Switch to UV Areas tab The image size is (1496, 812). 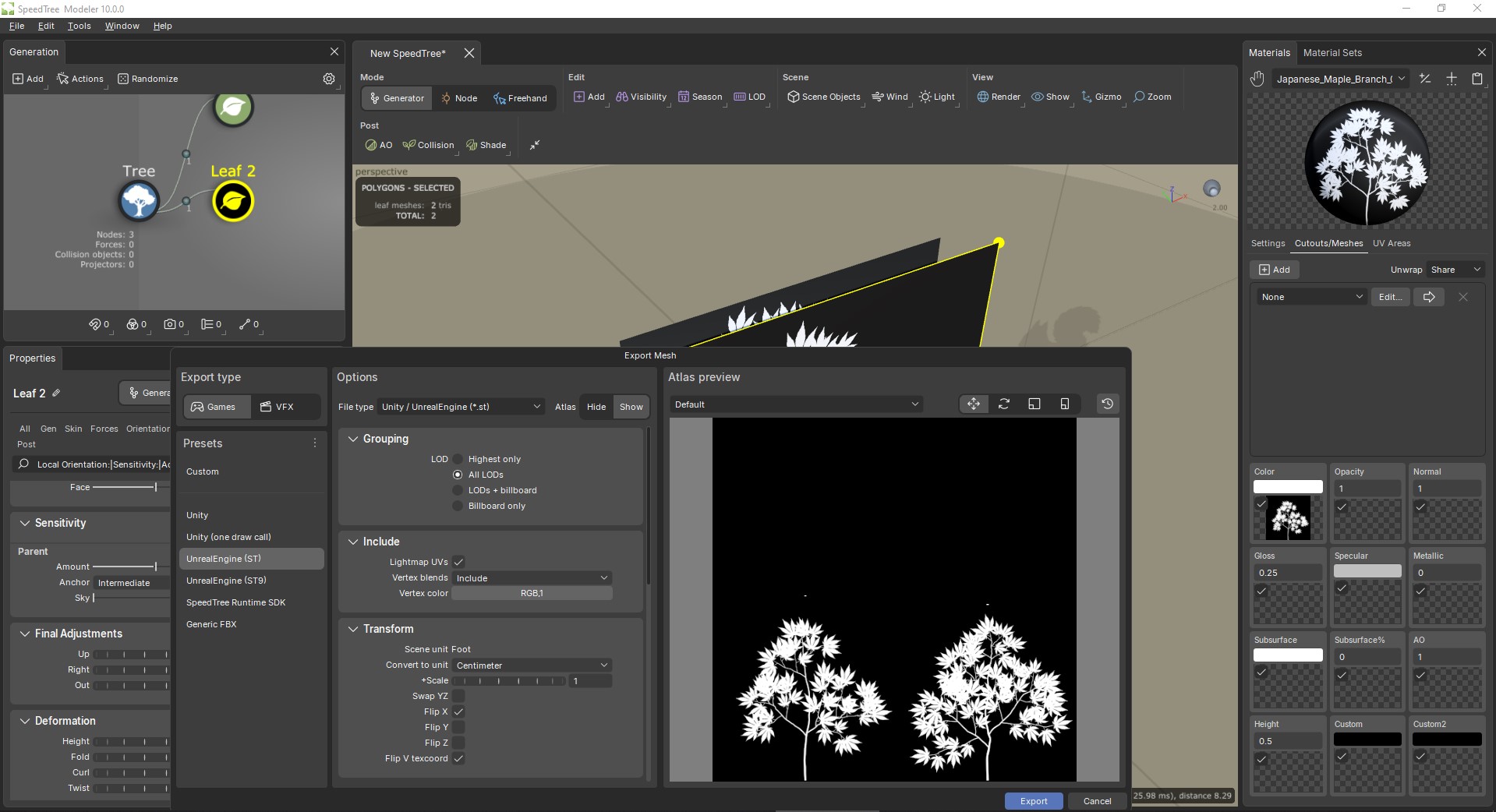(1392, 243)
